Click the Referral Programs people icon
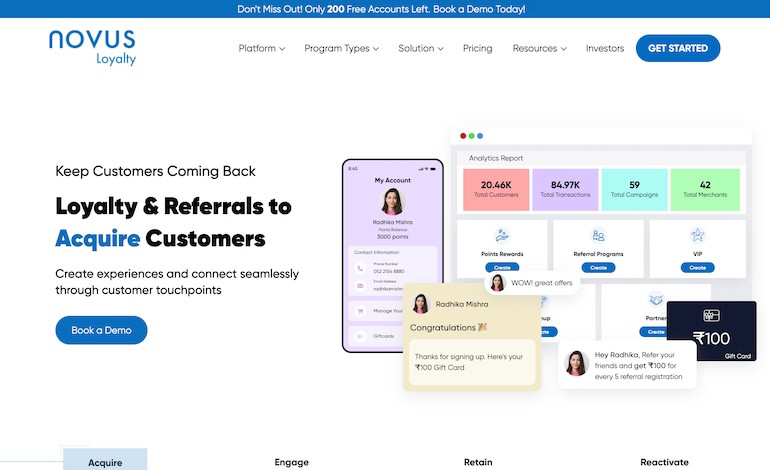Viewport: 770px width, 470px height. (598, 236)
